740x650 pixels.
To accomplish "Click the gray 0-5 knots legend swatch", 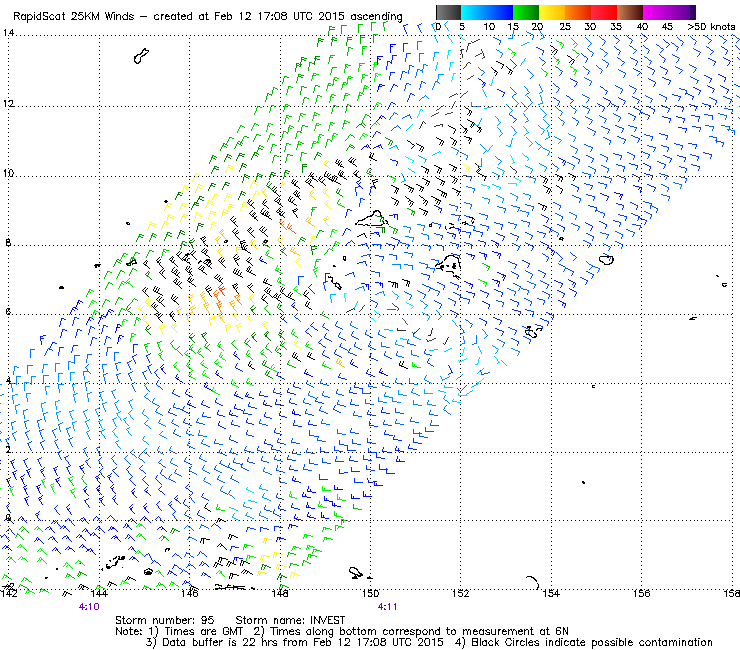I will (448, 12).
